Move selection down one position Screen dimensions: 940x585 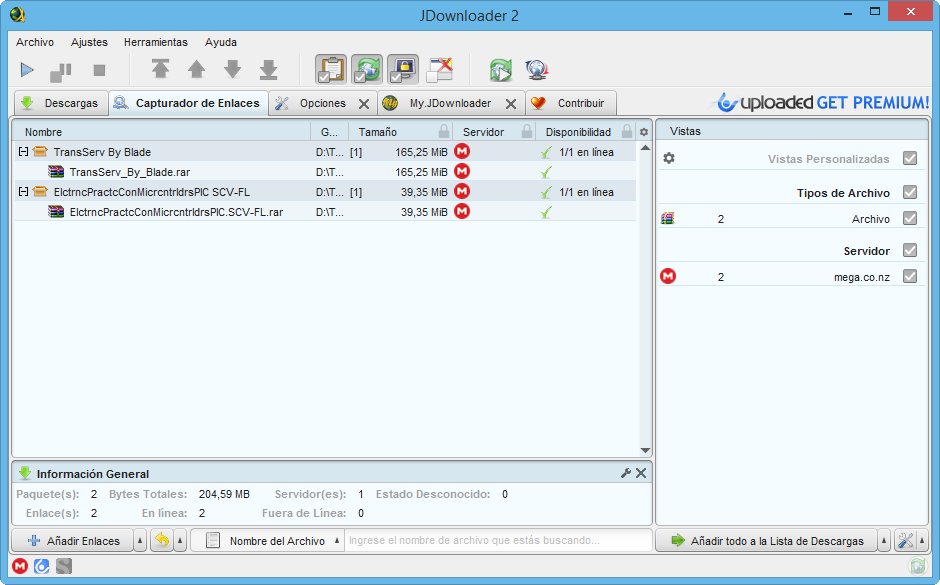pos(233,70)
